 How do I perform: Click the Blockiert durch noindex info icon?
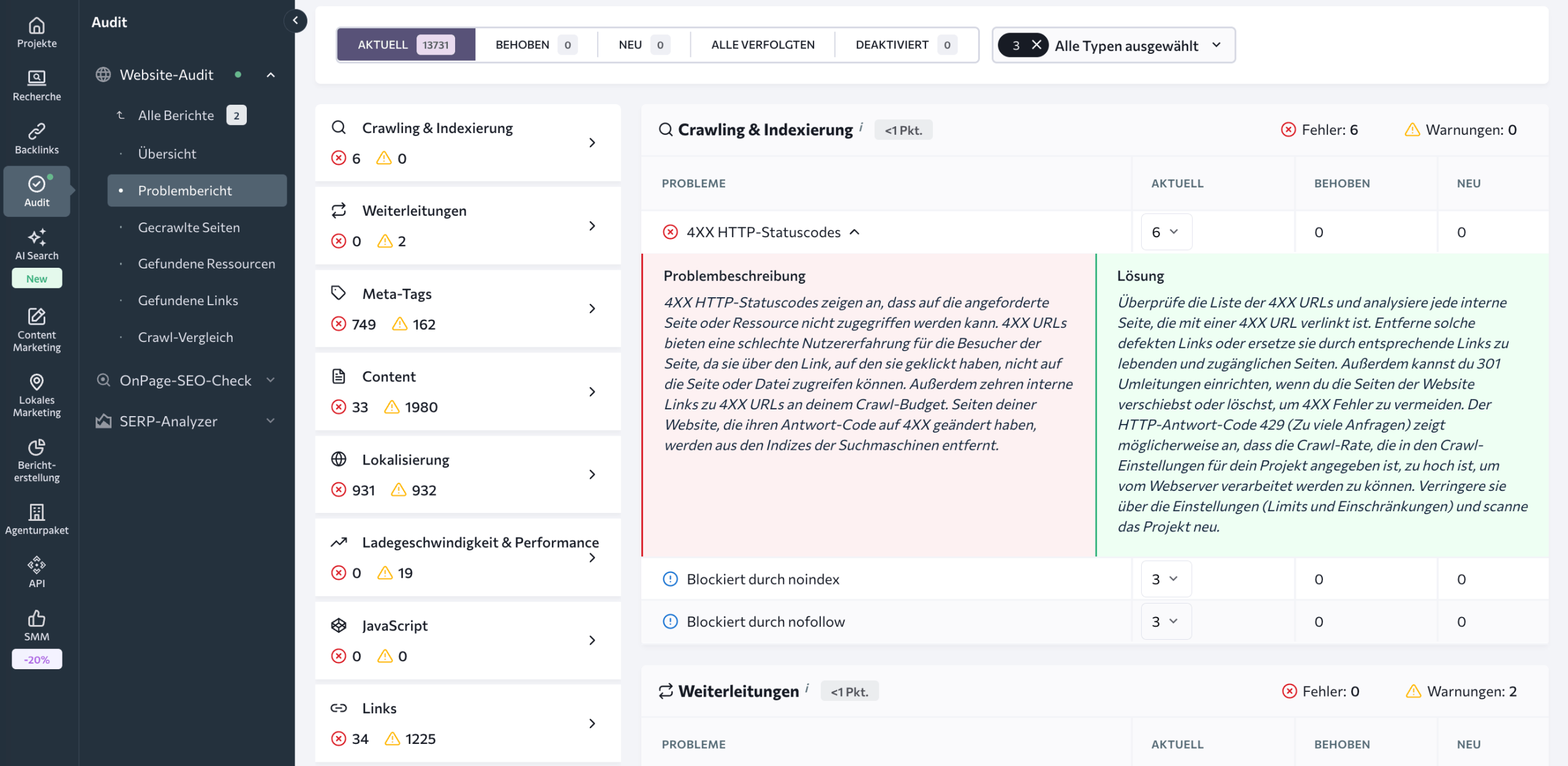(670, 578)
